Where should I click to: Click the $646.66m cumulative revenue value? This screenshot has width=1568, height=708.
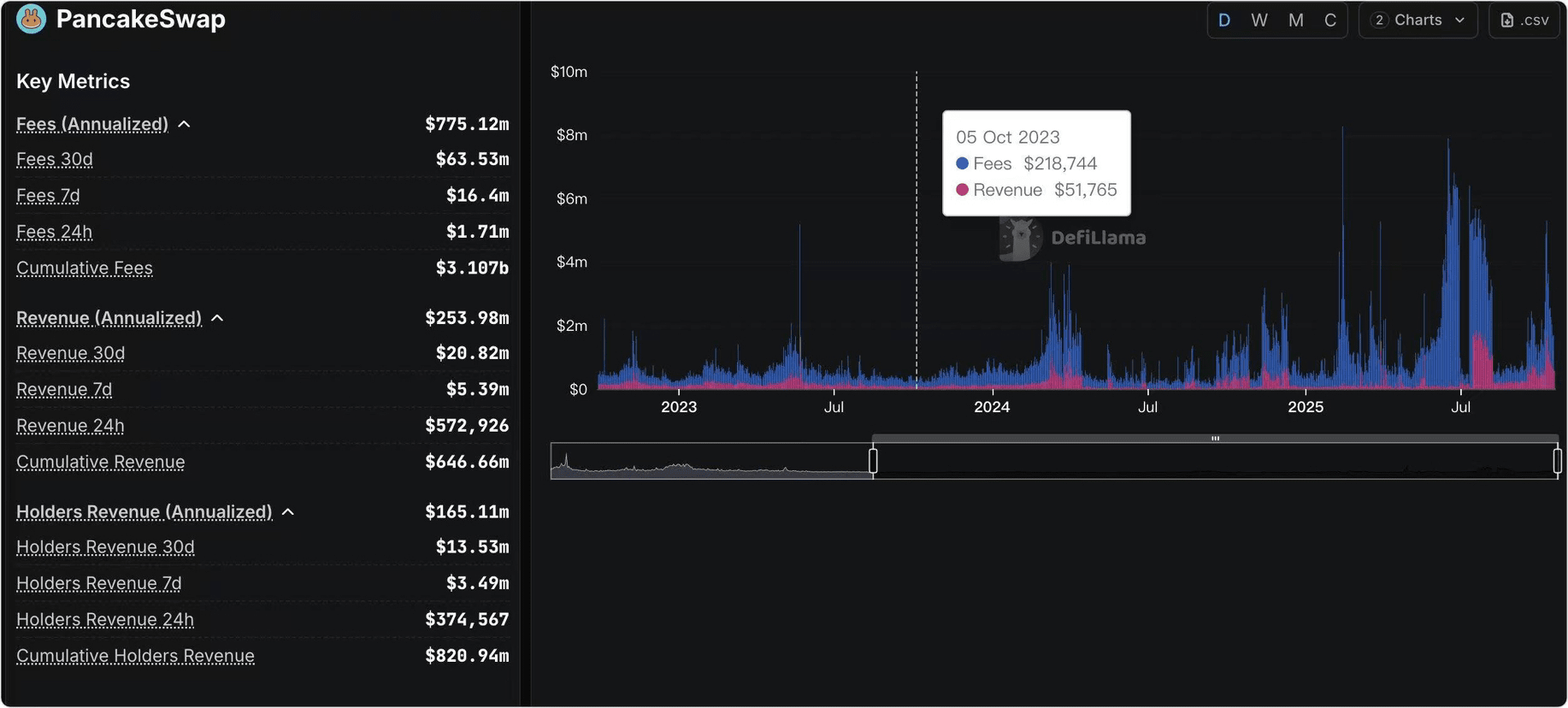point(467,462)
